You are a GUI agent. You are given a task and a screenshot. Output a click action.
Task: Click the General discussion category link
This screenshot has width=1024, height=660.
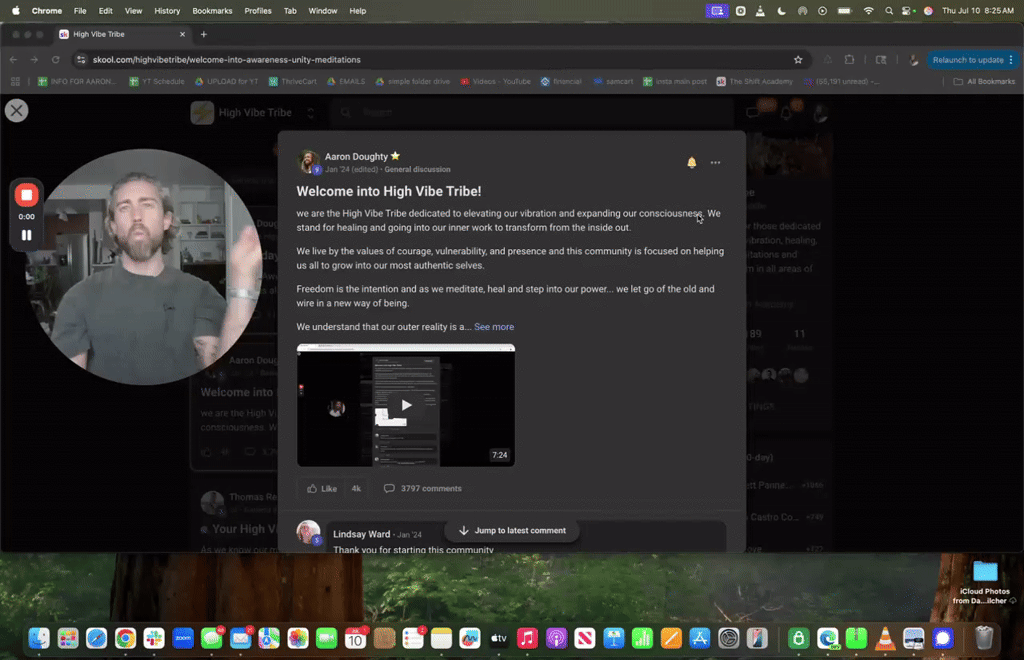click(x=417, y=169)
